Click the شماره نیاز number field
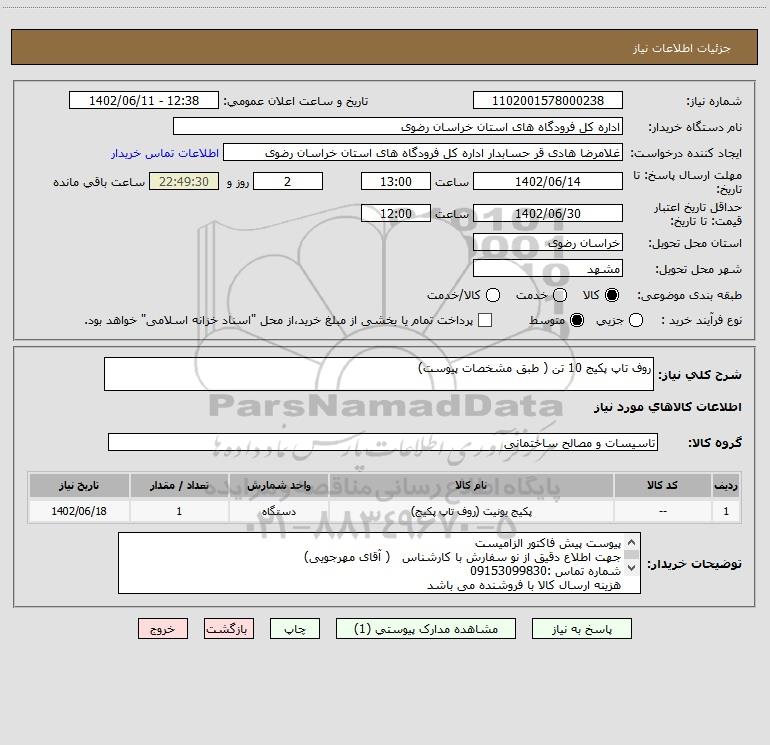The width and height of the screenshot is (770, 745). [x=548, y=100]
